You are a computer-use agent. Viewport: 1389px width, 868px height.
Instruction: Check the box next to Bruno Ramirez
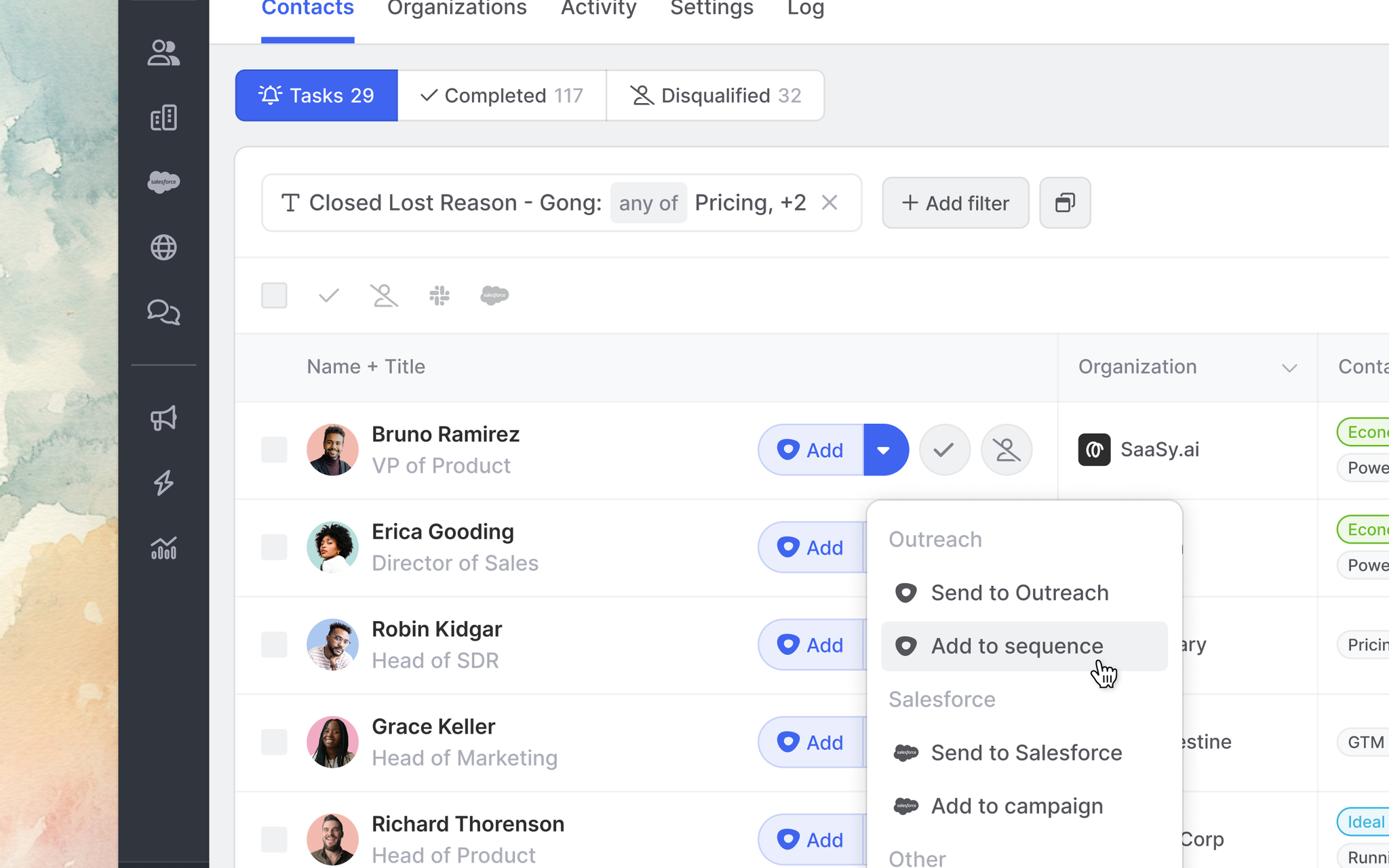tap(274, 450)
